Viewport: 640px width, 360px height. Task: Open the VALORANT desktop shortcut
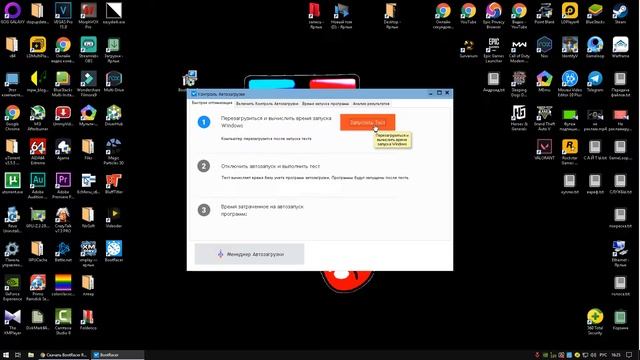click(x=544, y=149)
